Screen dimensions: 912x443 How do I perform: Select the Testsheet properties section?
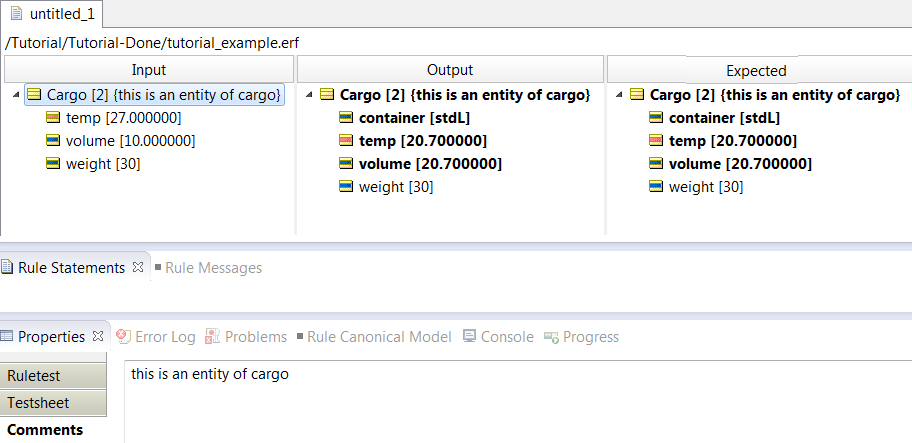click(x=54, y=402)
